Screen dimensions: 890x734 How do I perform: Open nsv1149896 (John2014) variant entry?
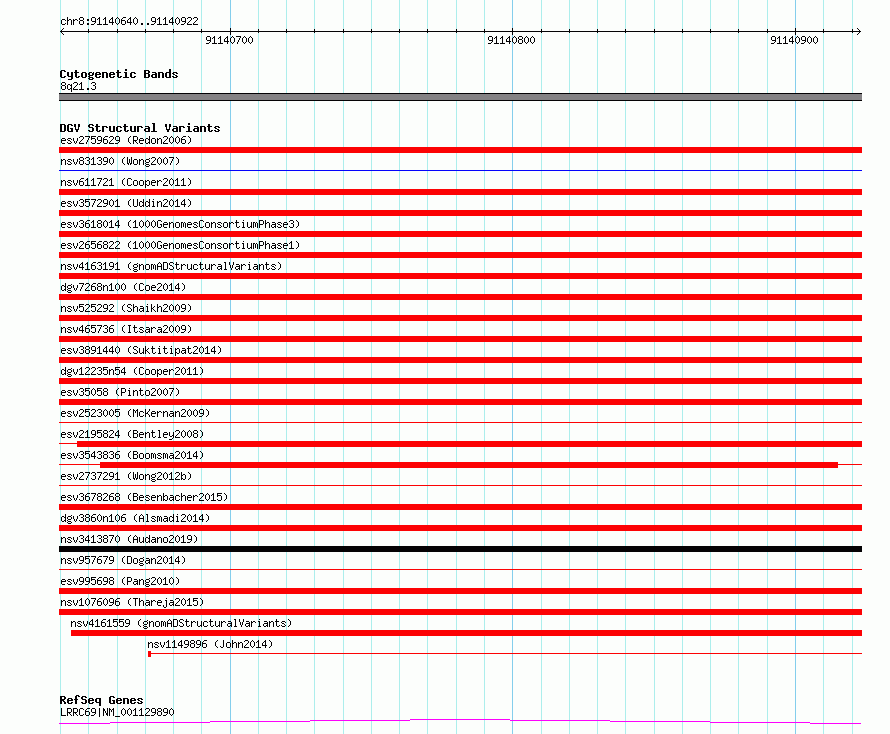(210, 644)
